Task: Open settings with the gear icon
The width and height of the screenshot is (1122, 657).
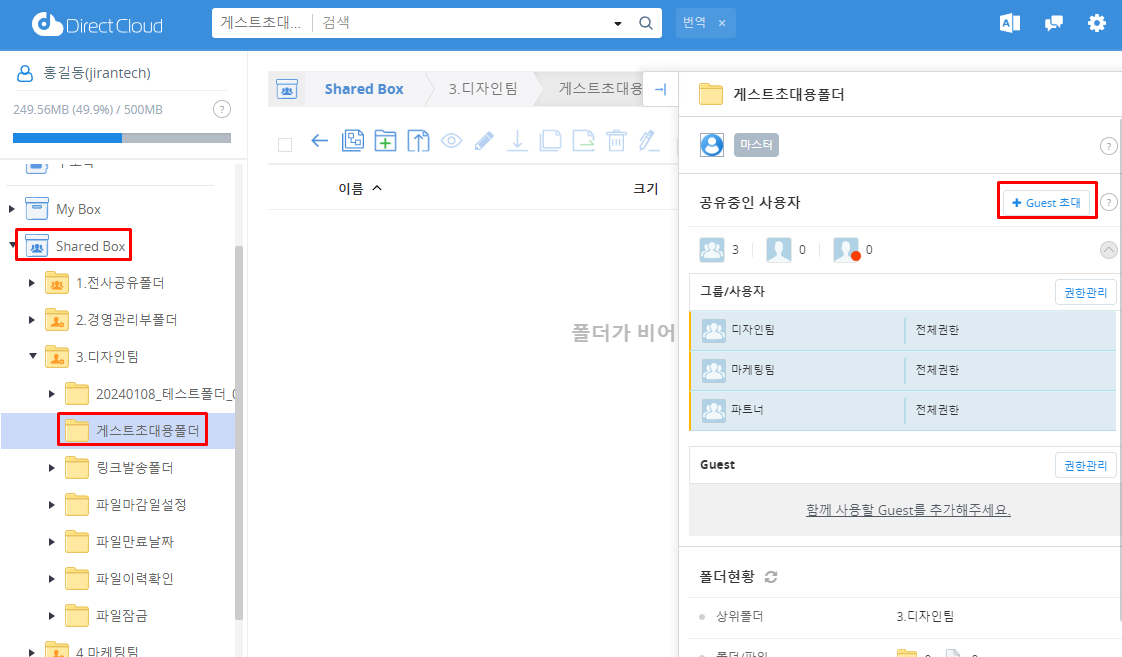Action: (x=1097, y=23)
